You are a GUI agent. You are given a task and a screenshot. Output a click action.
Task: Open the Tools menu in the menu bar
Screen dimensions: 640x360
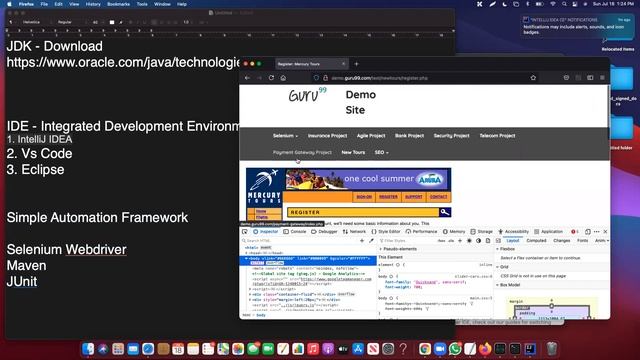coord(142,4)
